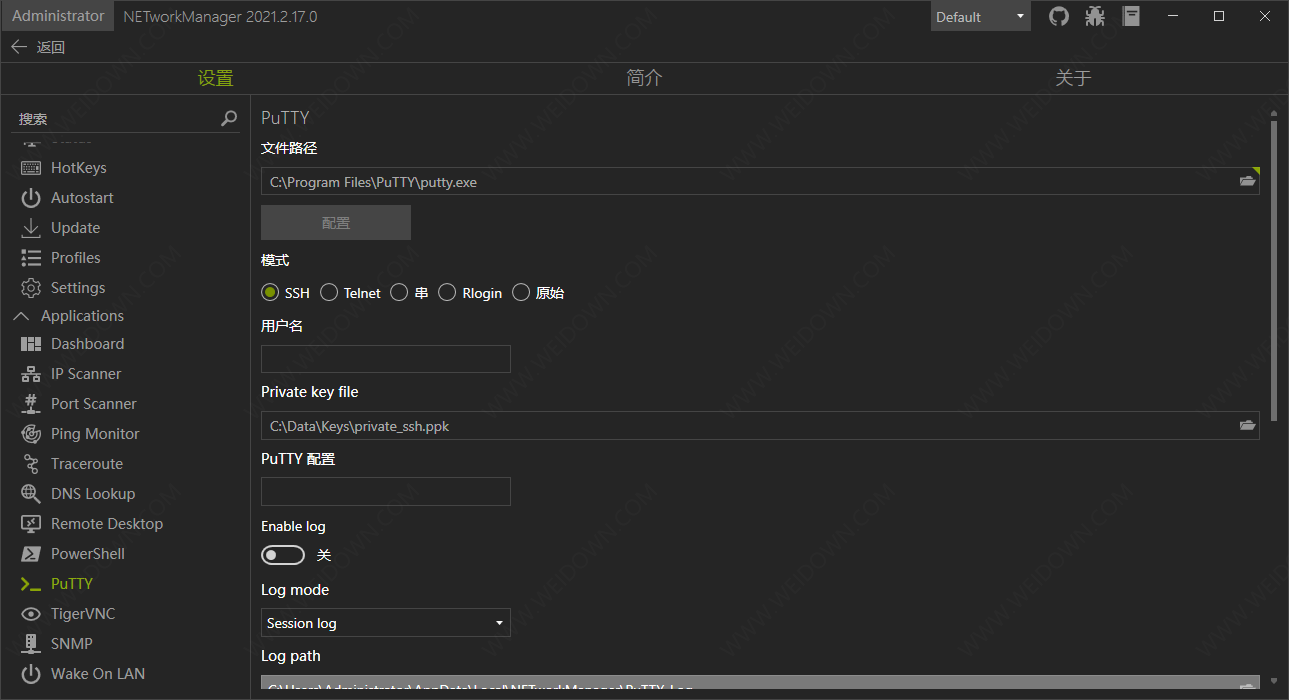
Task: Click the IP Scanner network icon
Action: pyautogui.click(x=31, y=374)
